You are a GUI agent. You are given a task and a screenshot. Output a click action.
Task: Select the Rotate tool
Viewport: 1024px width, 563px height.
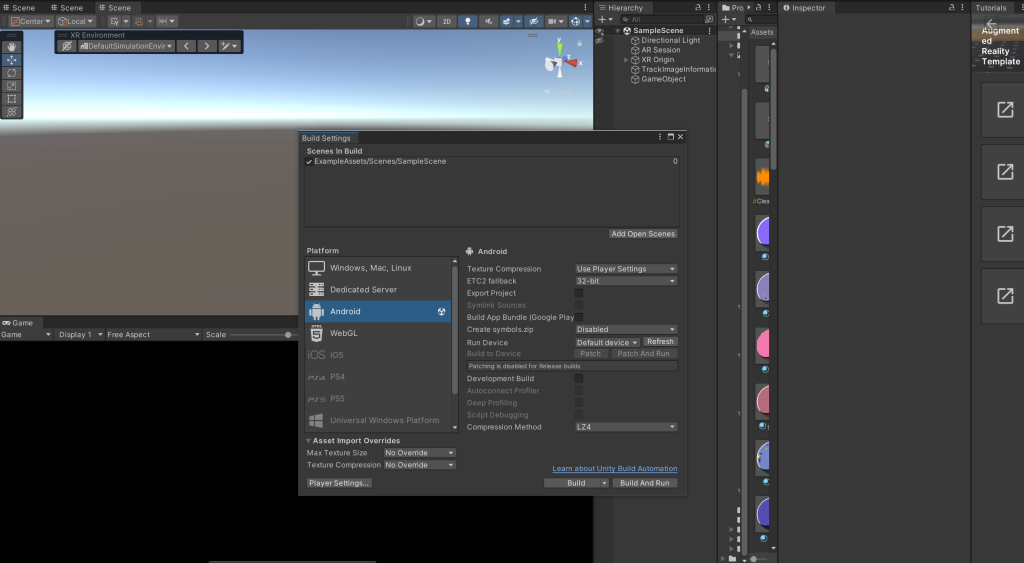12,73
